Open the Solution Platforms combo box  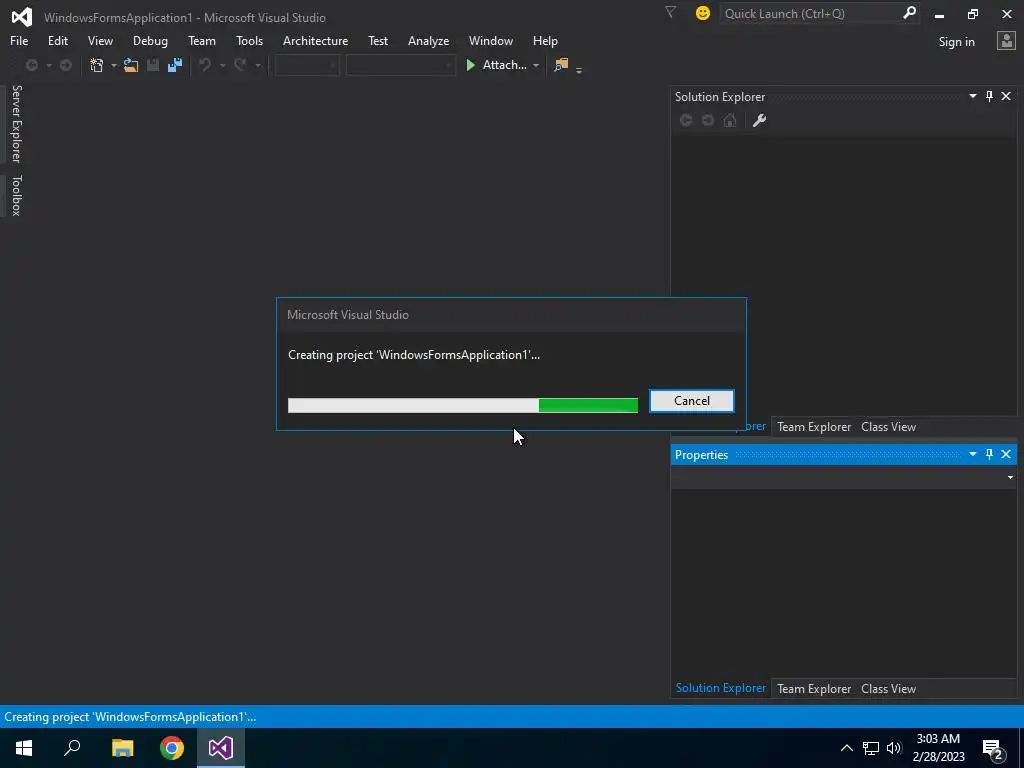point(400,65)
